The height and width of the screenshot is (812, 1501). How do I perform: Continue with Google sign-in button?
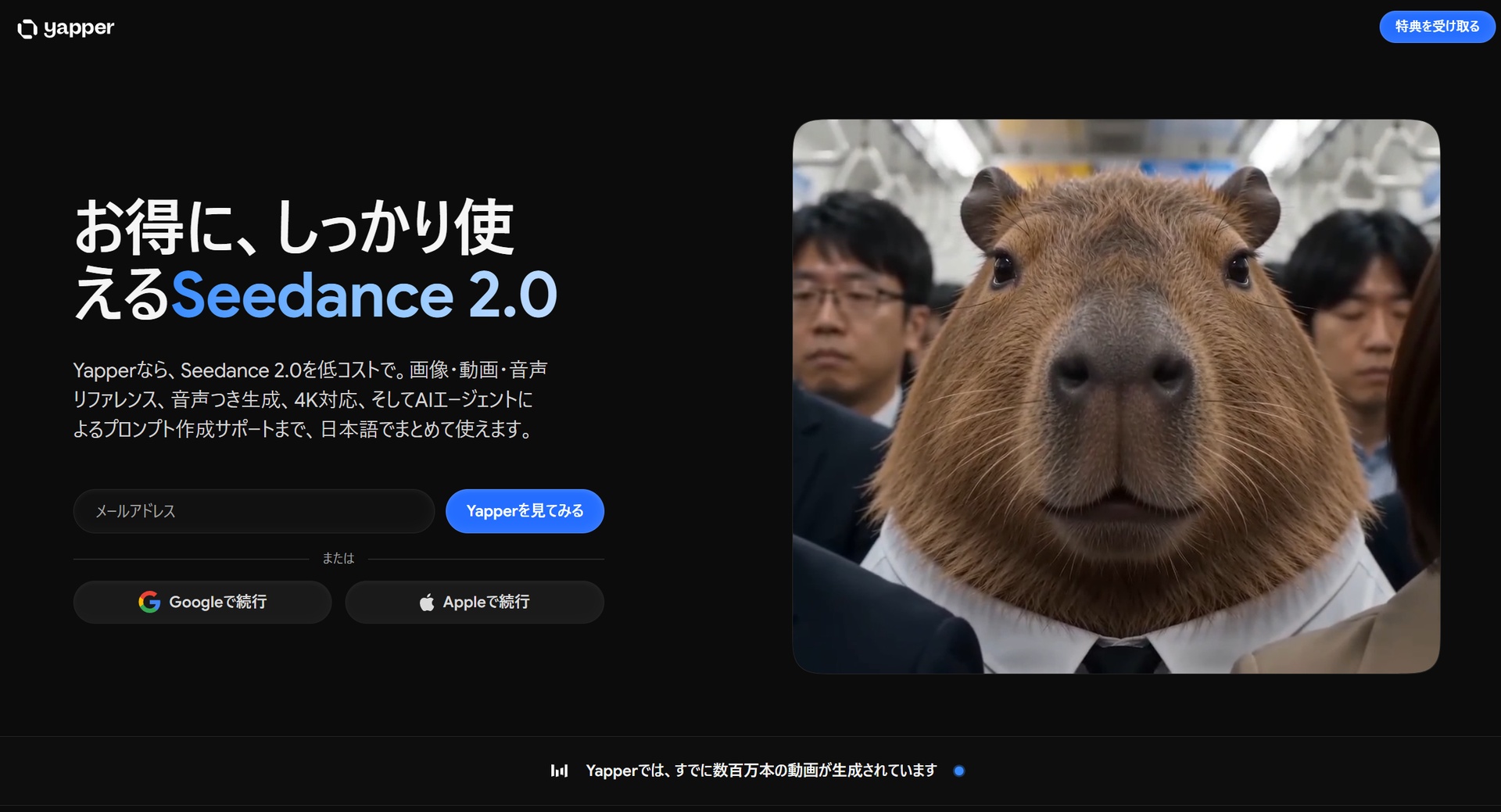click(x=202, y=602)
